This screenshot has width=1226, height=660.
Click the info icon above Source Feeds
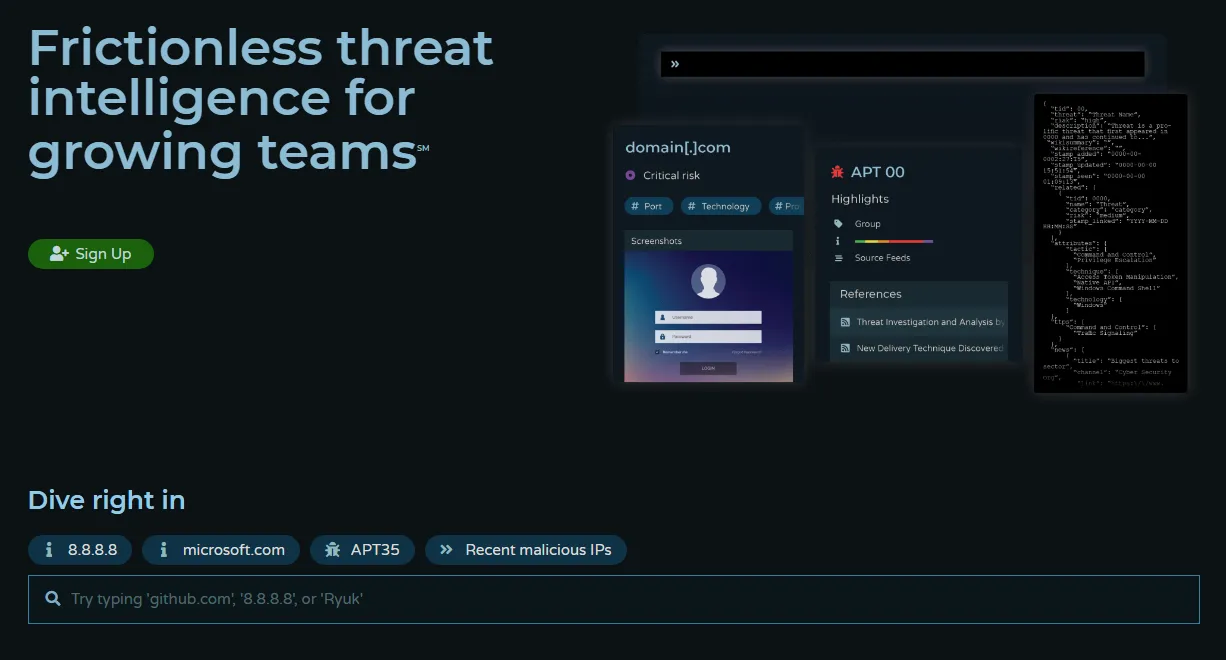pyautogui.click(x=837, y=241)
